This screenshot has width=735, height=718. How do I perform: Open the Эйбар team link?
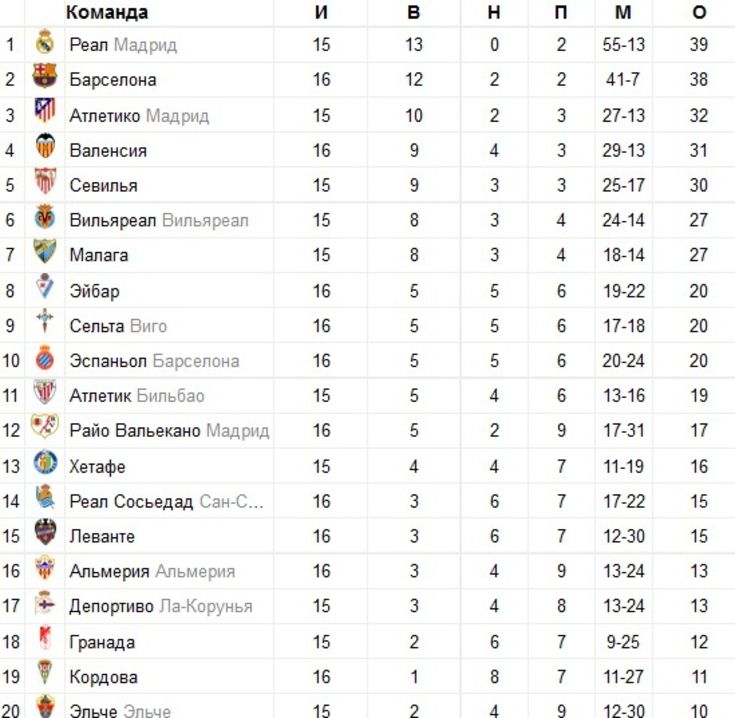click(x=94, y=291)
